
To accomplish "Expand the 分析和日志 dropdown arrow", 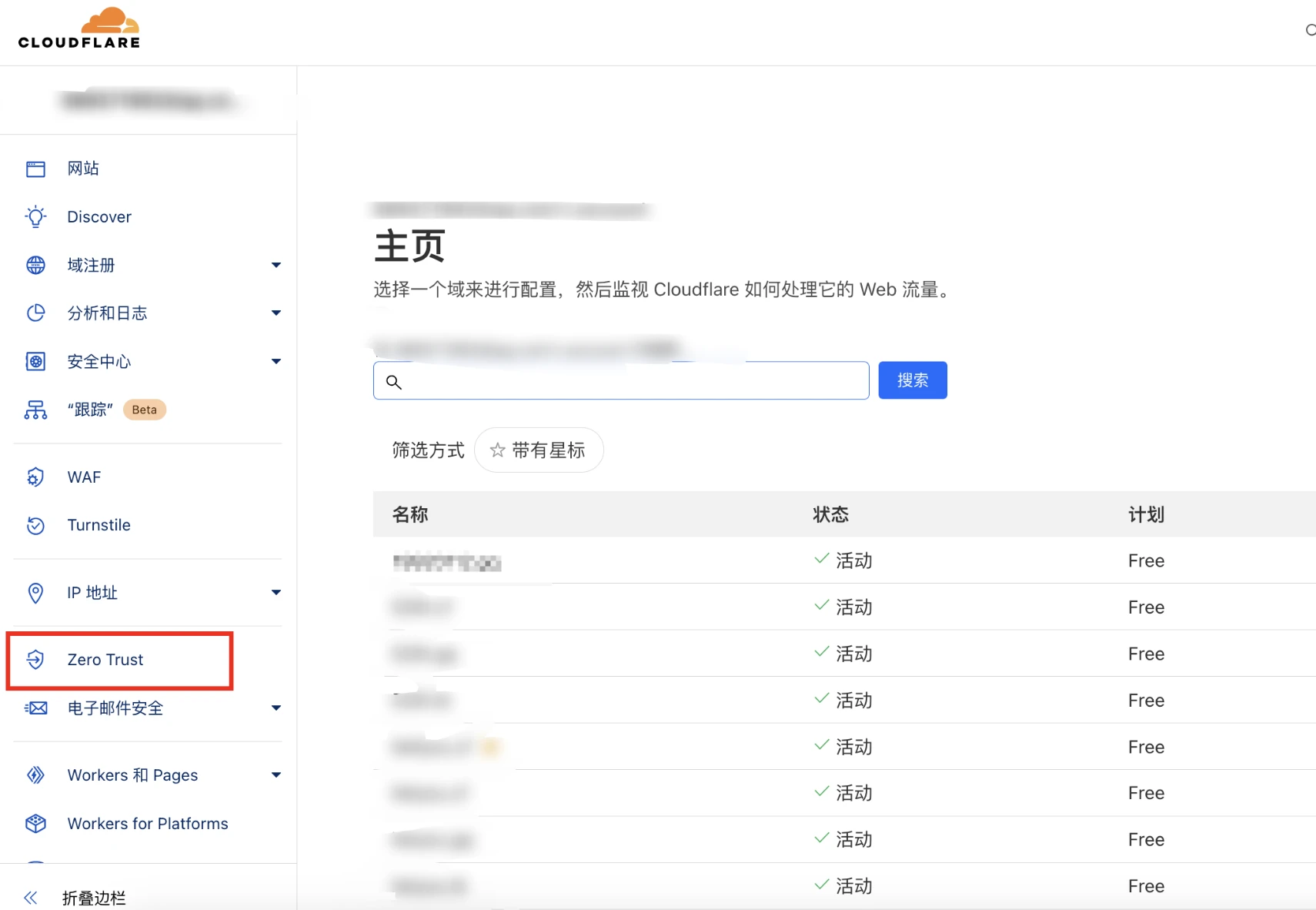I will pyautogui.click(x=276, y=313).
